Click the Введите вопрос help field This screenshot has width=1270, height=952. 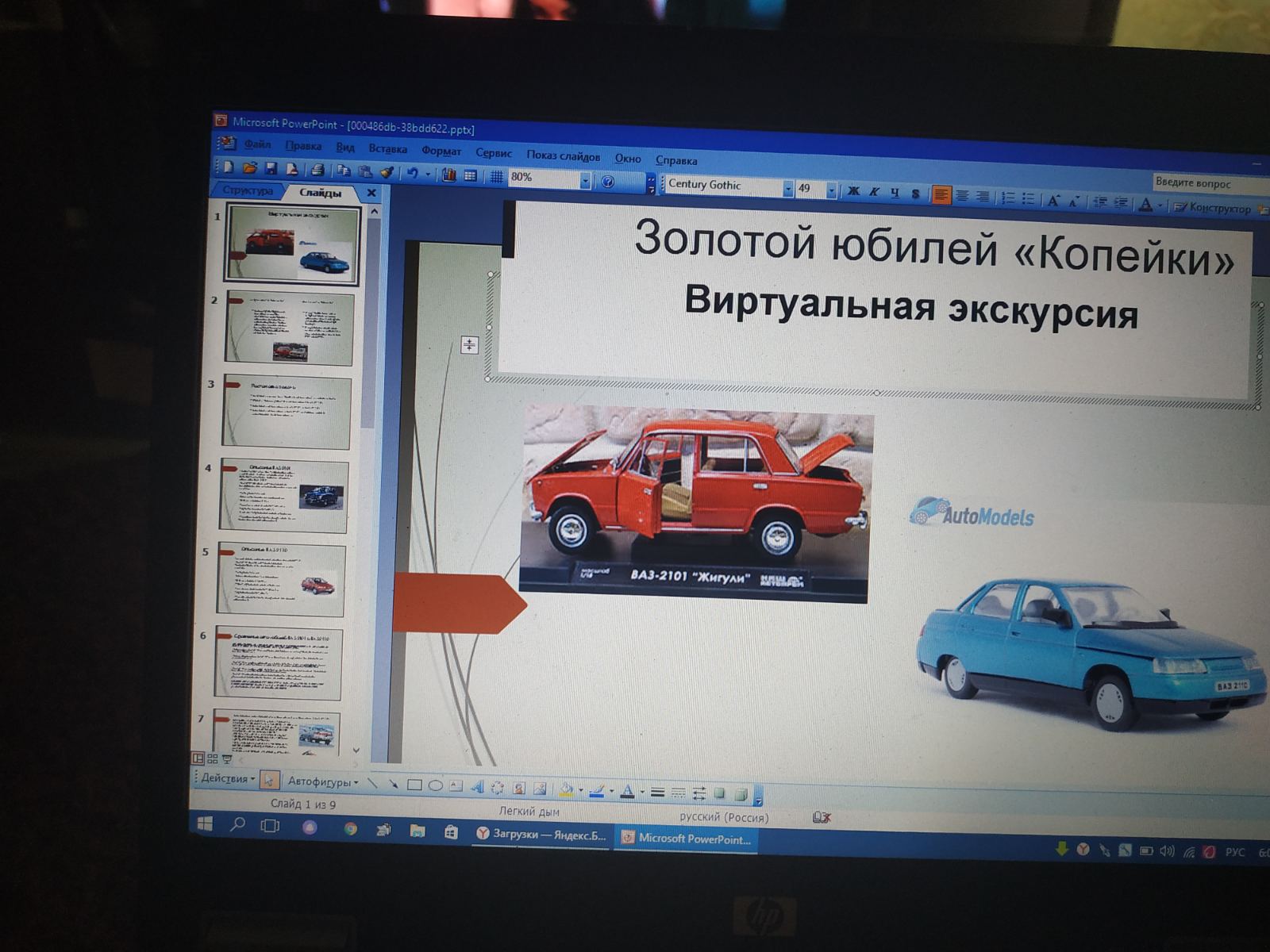pyautogui.click(x=1210, y=183)
